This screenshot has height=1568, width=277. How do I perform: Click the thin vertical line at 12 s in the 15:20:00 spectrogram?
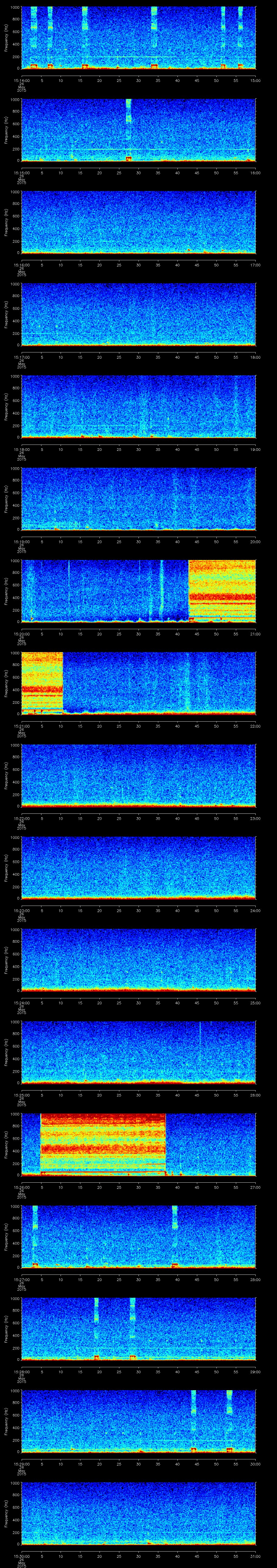pos(69,590)
